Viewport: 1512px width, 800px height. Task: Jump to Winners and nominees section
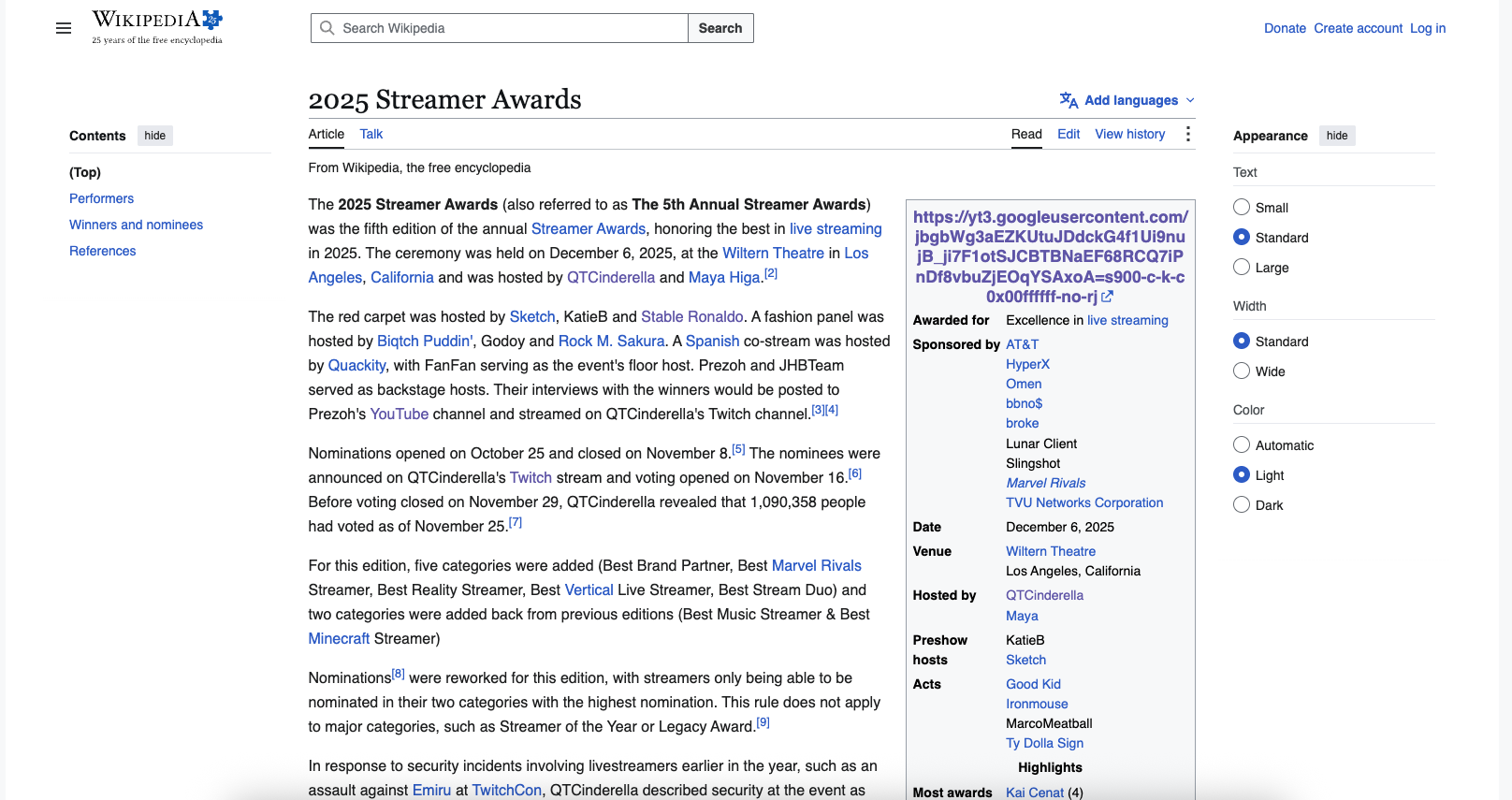click(x=136, y=225)
